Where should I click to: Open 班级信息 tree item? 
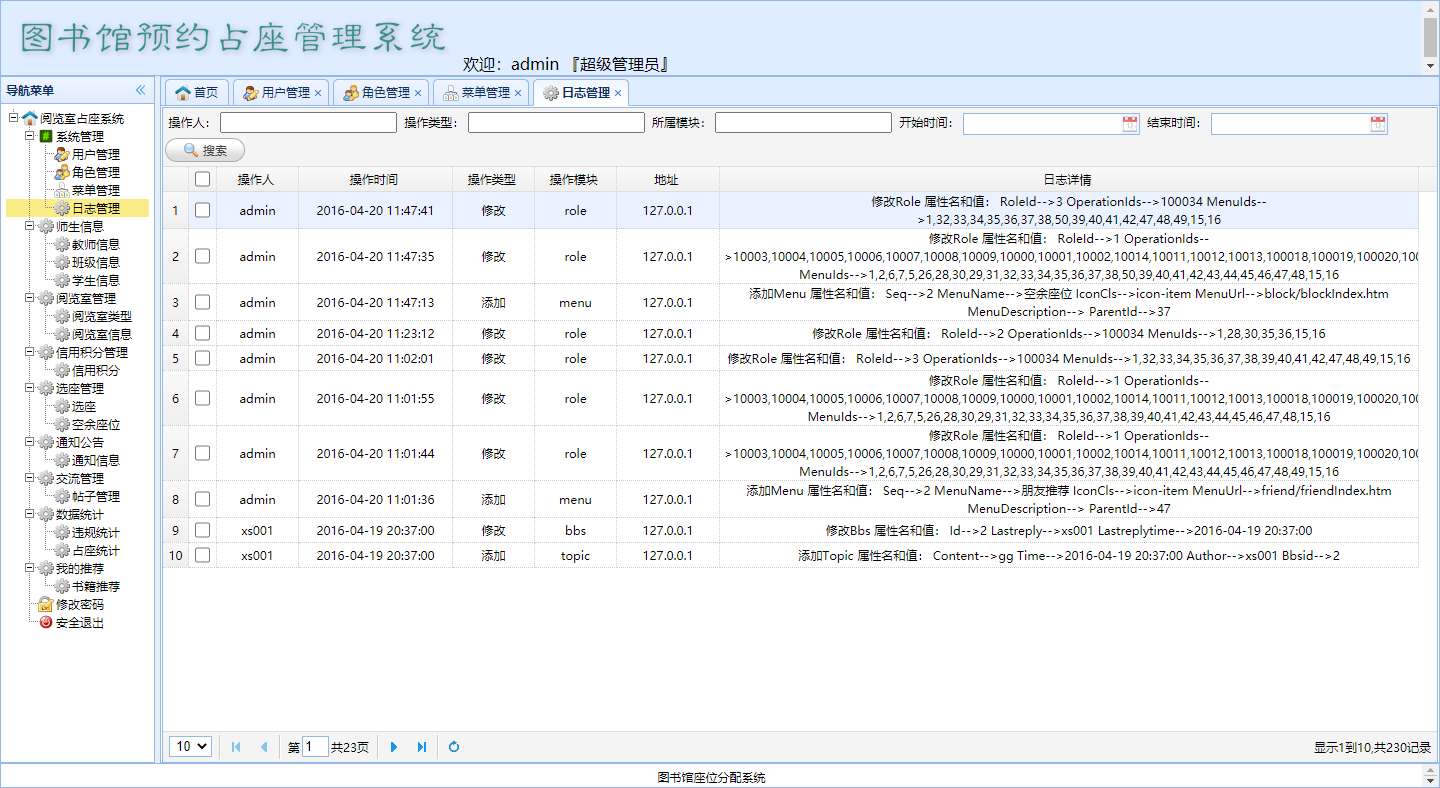coord(95,263)
